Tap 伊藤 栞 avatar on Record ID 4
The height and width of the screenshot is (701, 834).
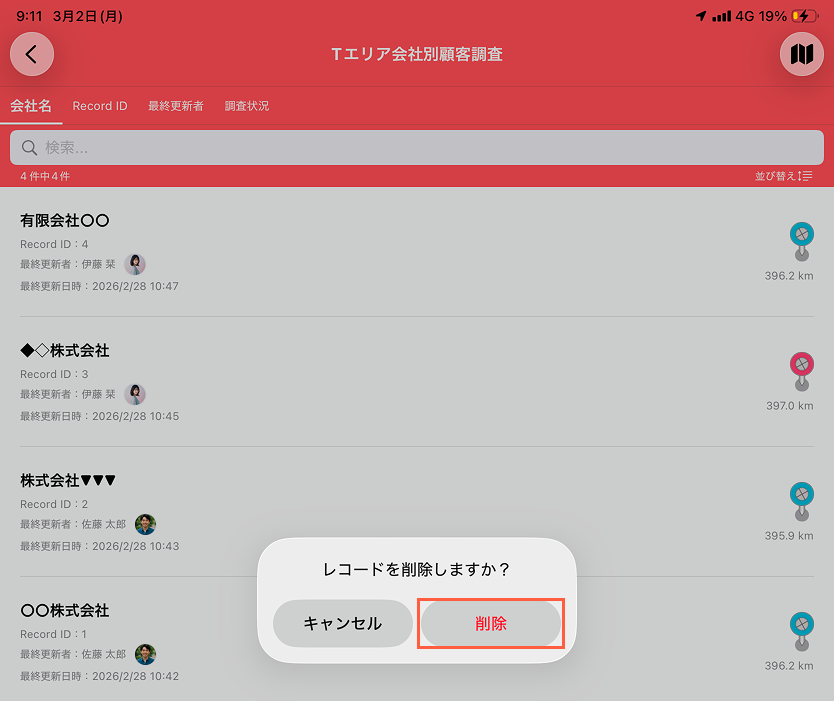tap(135, 264)
